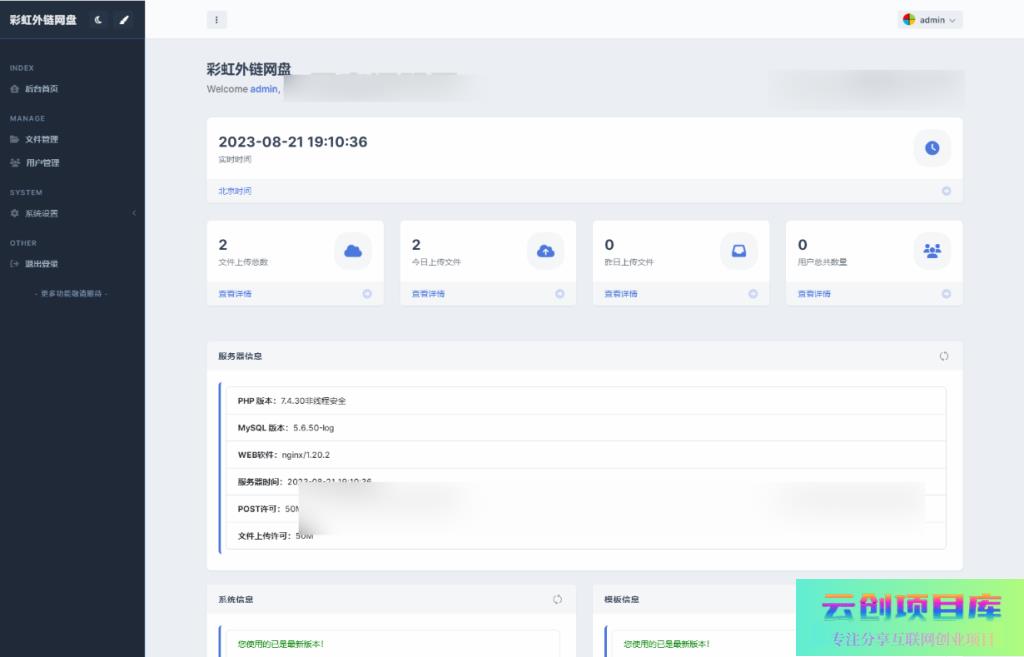Refresh the 服务器信息 panel
This screenshot has height=657, width=1024.
(944, 356)
